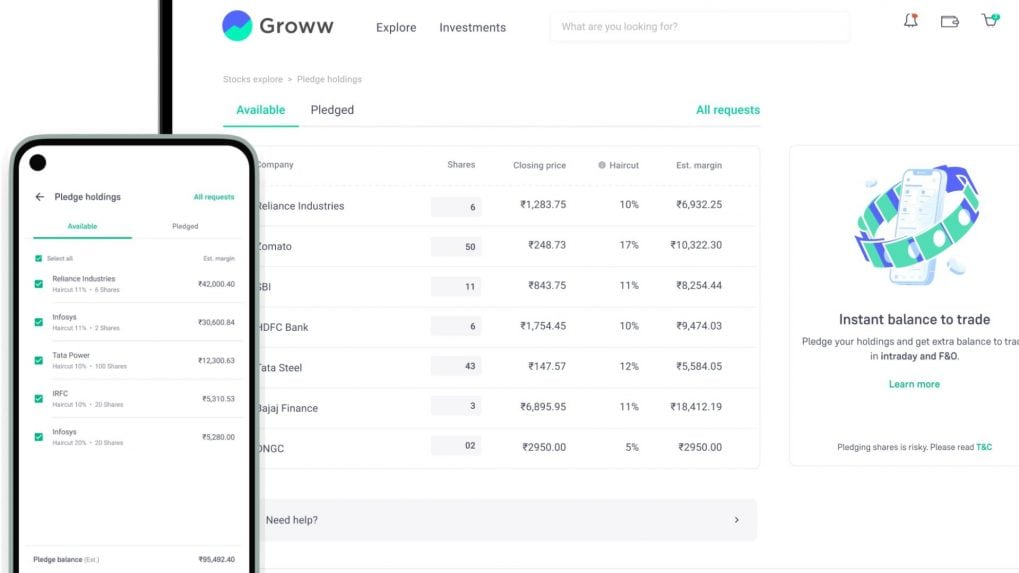Click est. margin ₹10,322.30 cell
This screenshot has width=1019, height=573.
click(x=696, y=245)
